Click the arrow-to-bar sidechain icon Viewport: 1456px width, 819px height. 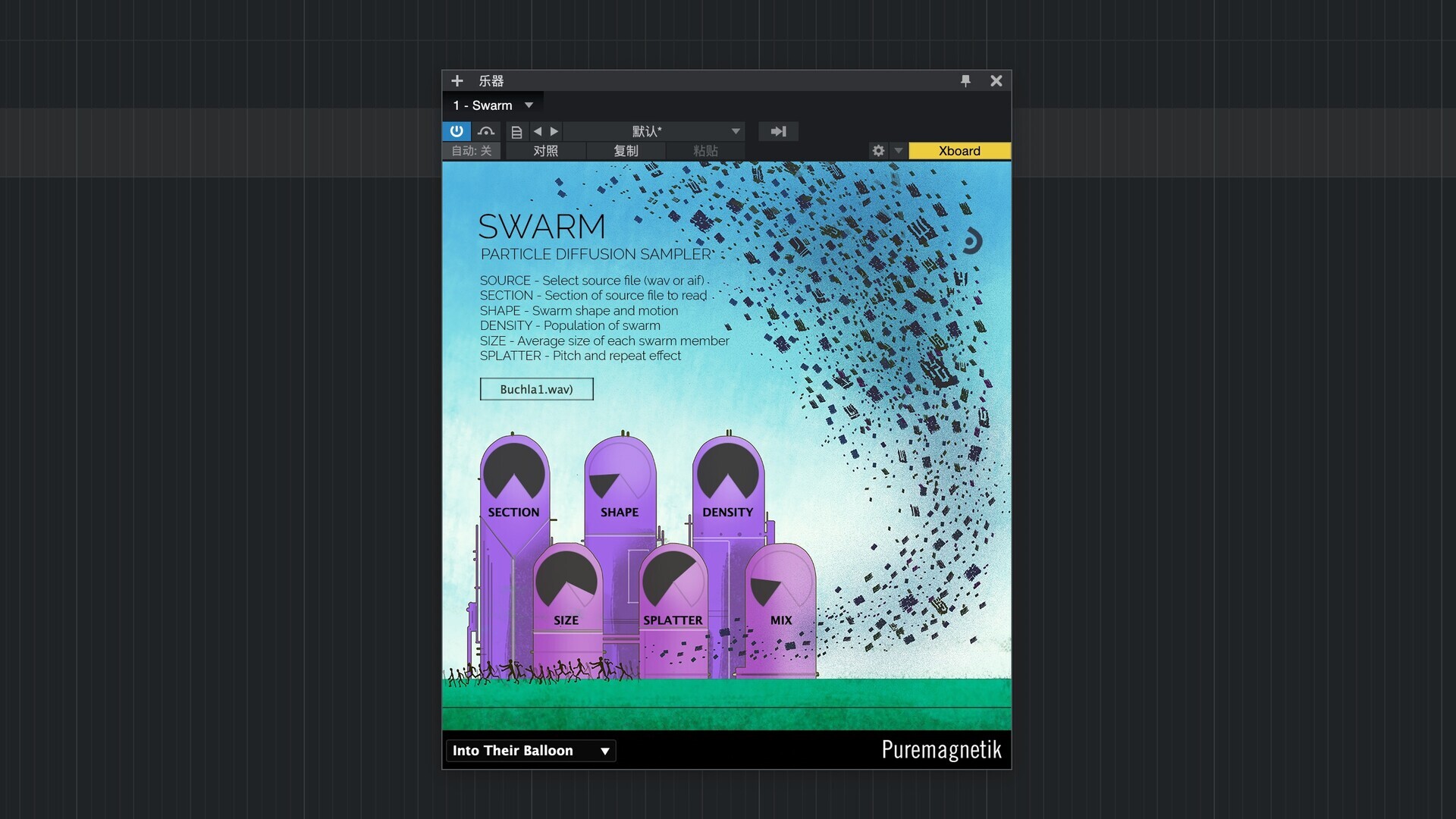click(779, 131)
